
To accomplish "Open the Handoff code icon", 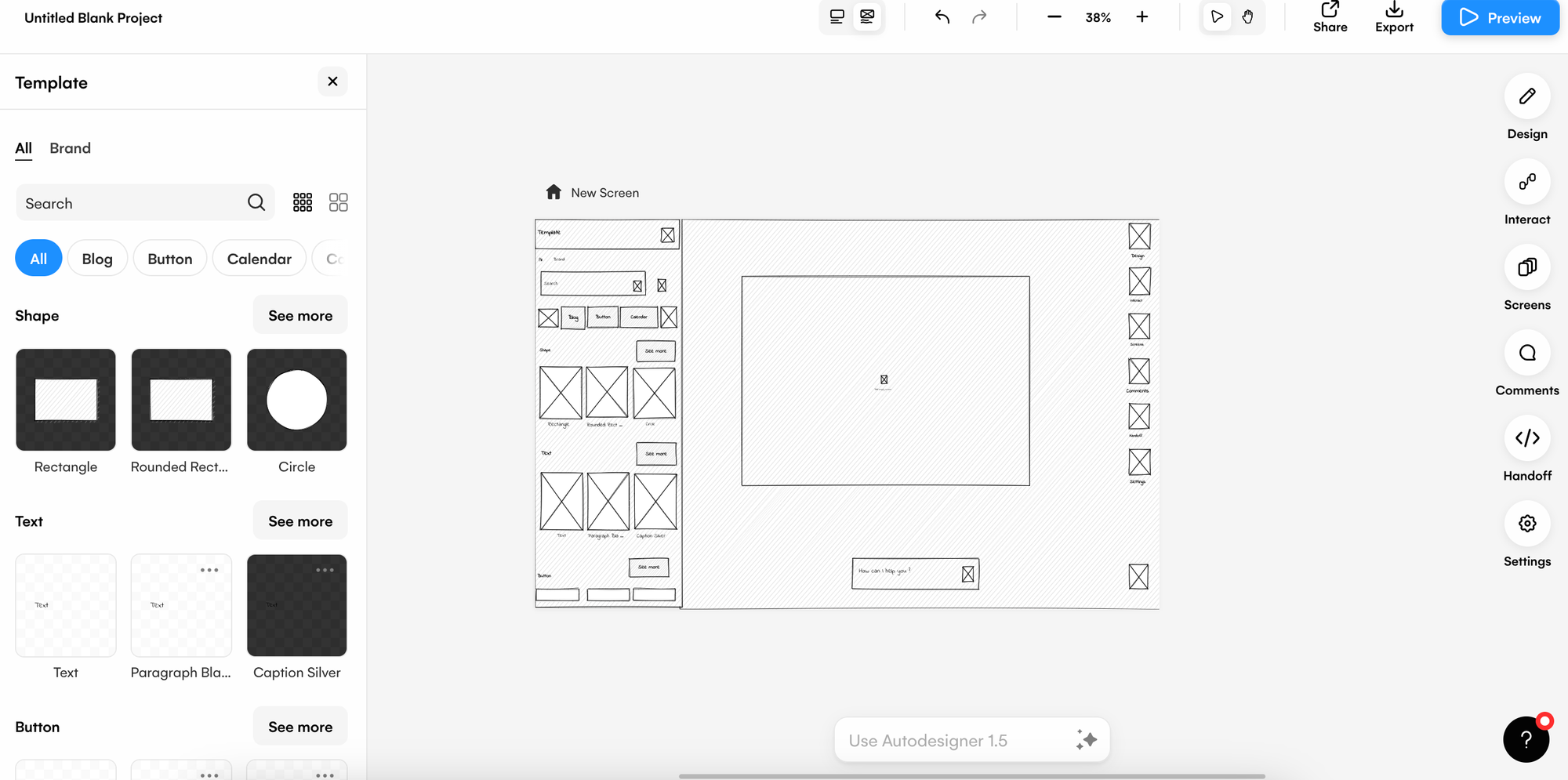I will click(1527, 438).
